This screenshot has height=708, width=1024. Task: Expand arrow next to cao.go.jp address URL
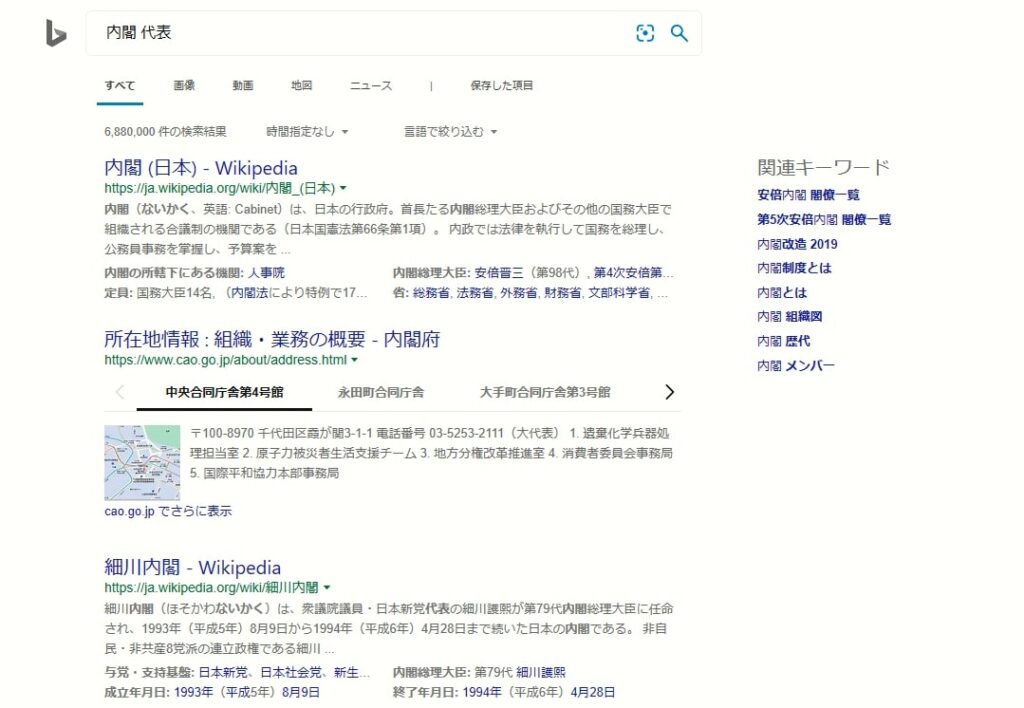[355, 360]
